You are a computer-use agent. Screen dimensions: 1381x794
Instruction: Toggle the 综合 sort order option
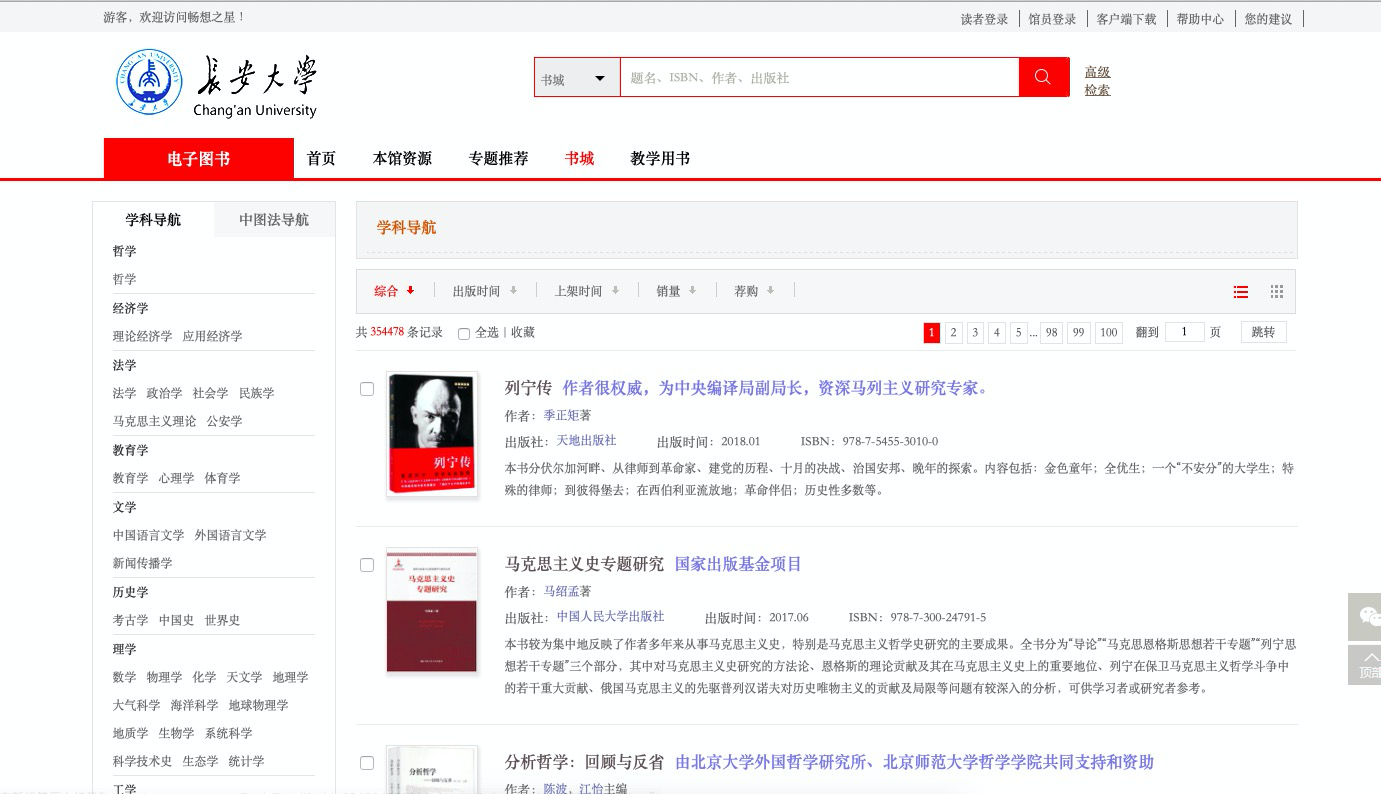(x=394, y=291)
